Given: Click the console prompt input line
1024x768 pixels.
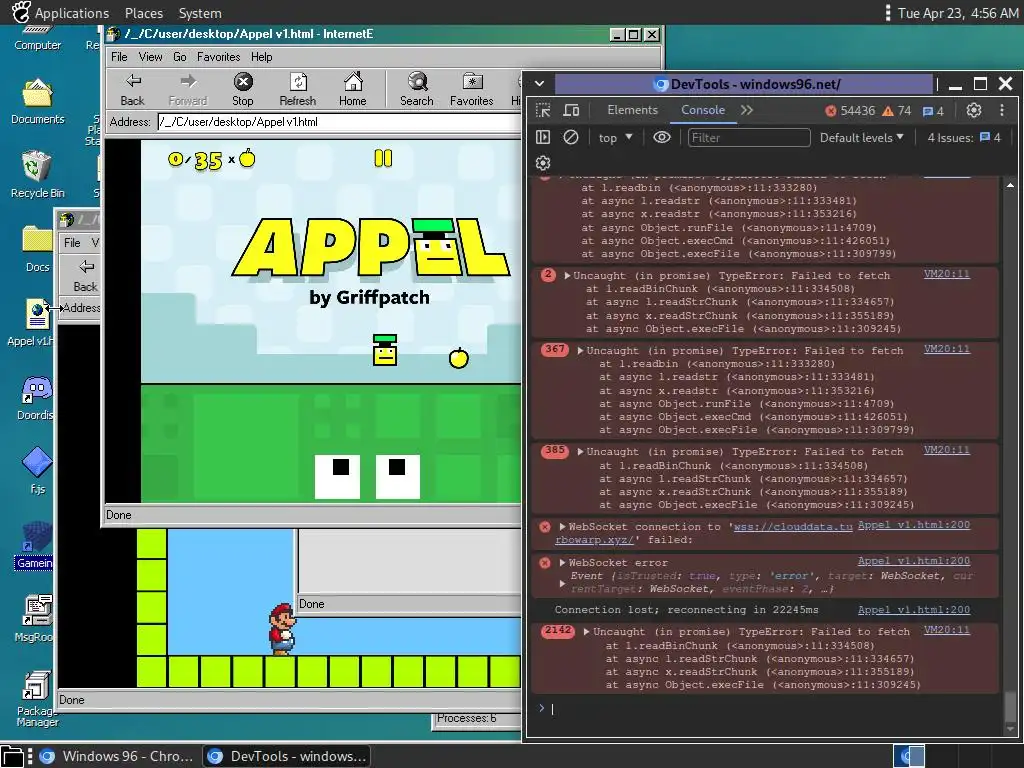Looking at the screenshot, I should [771, 709].
